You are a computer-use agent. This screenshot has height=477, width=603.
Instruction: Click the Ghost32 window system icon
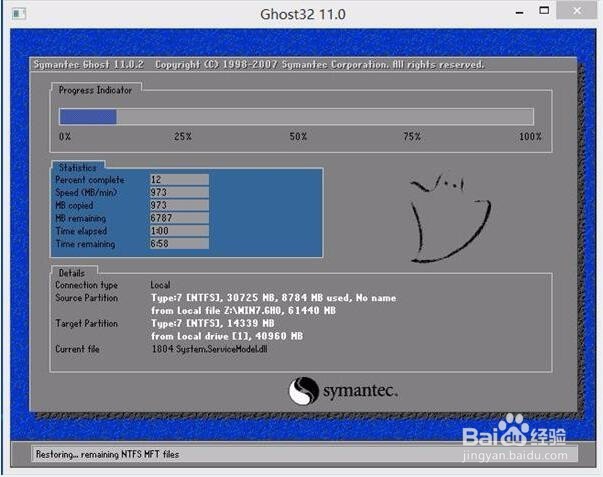click(19, 14)
